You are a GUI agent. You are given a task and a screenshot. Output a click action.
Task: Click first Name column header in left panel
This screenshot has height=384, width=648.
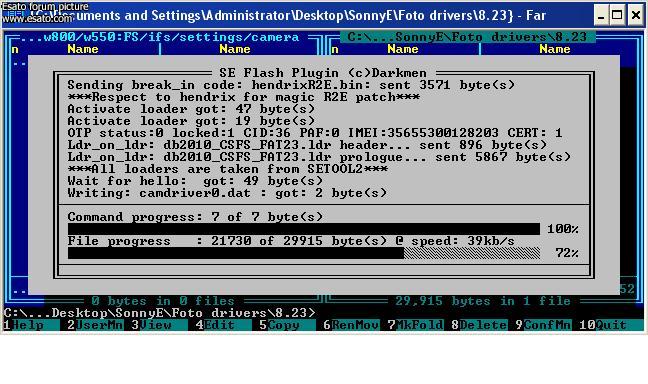click(x=83, y=49)
